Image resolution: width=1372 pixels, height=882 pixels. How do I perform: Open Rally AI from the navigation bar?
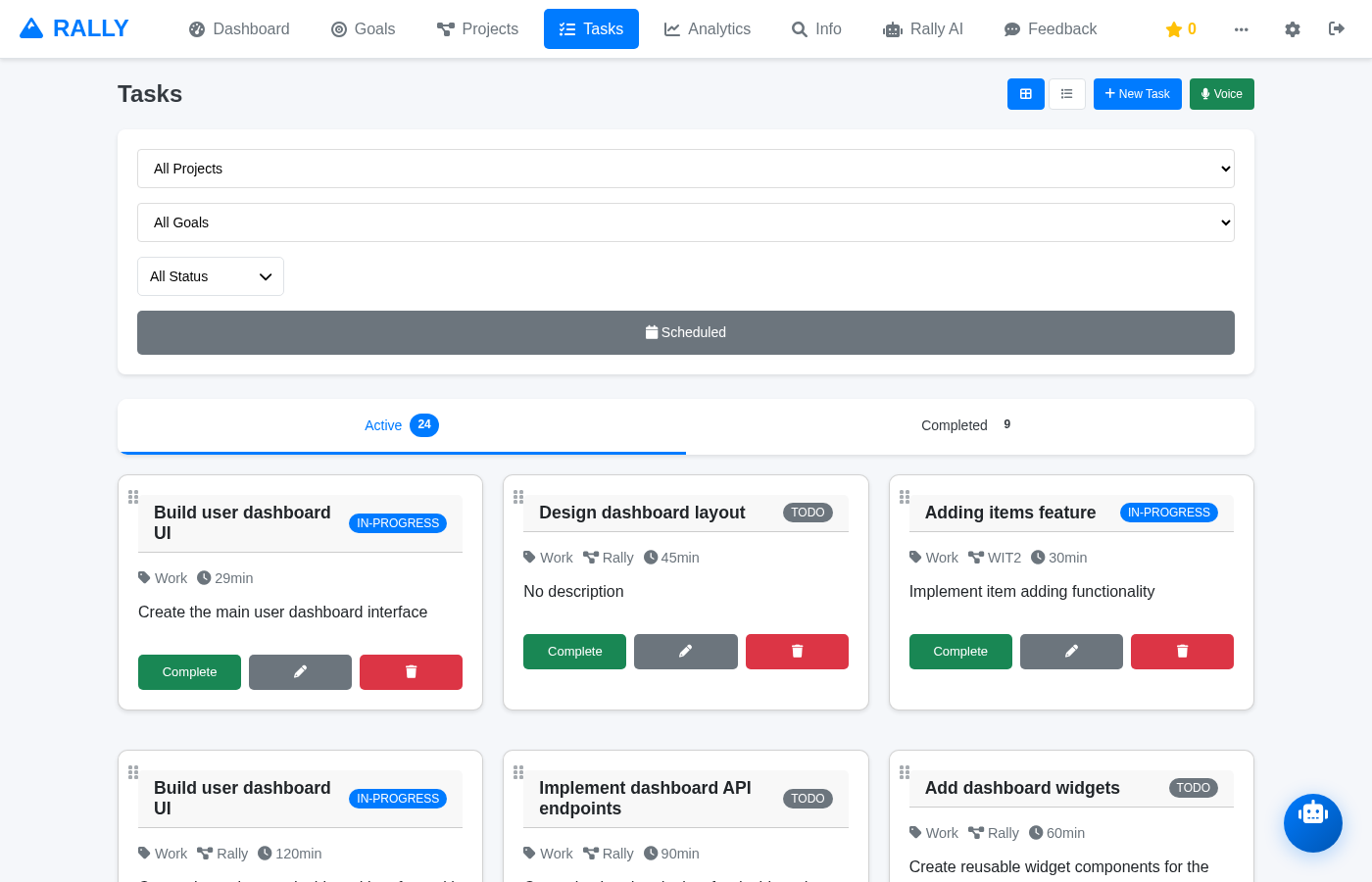click(x=922, y=28)
